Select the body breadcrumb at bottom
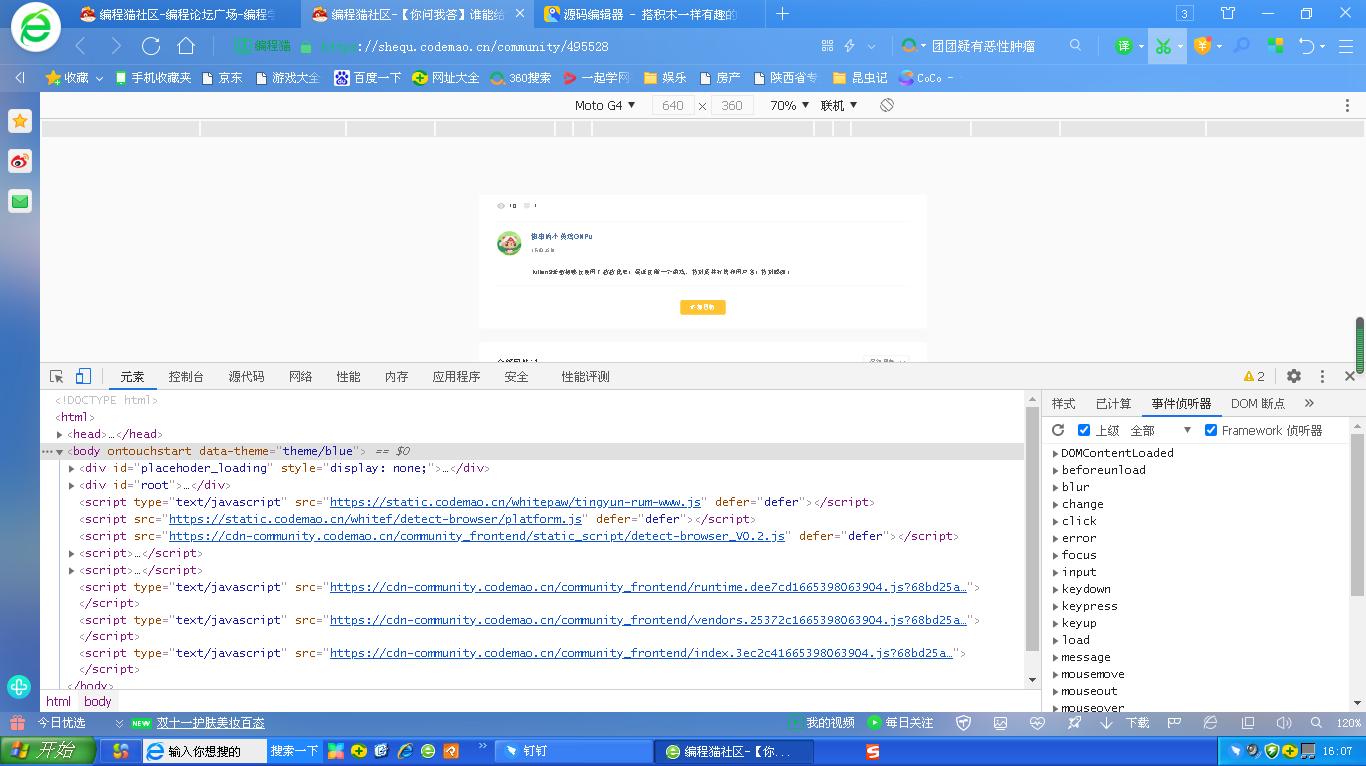Viewport: 1366px width, 766px height. coord(98,701)
